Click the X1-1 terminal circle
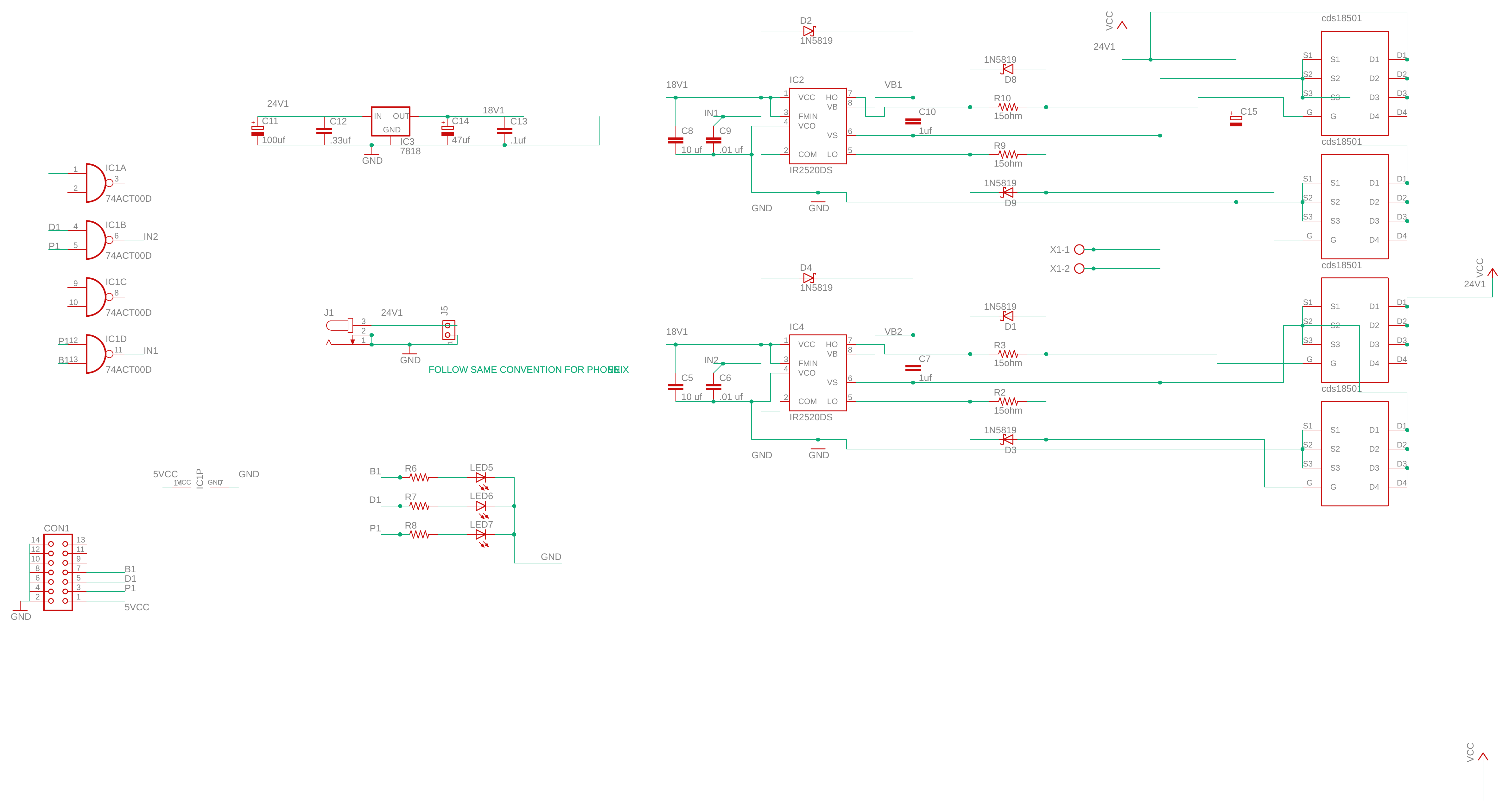The width and height of the screenshot is (1509, 812). pyautogui.click(x=1079, y=250)
